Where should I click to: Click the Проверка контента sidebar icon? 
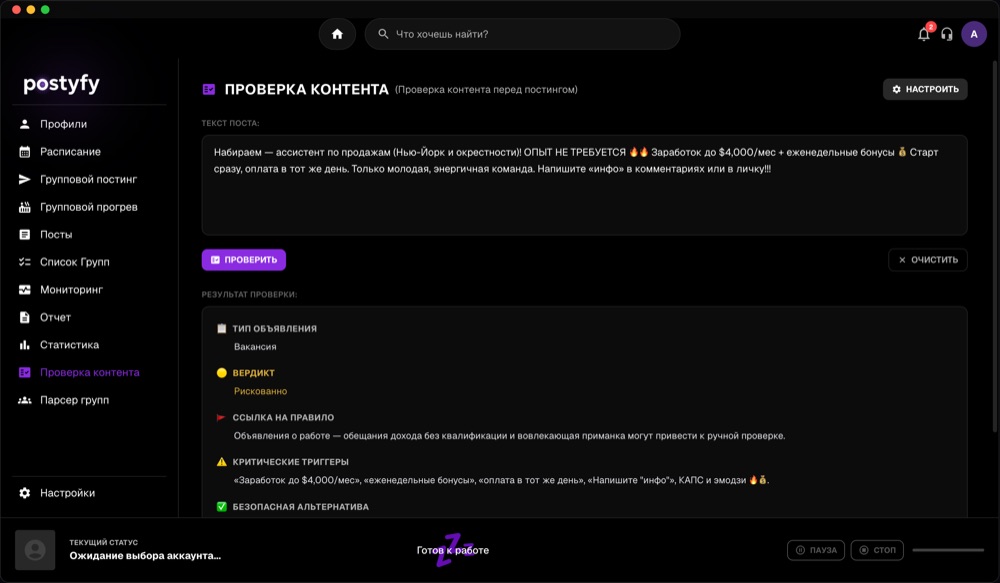[x=25, y=373]
